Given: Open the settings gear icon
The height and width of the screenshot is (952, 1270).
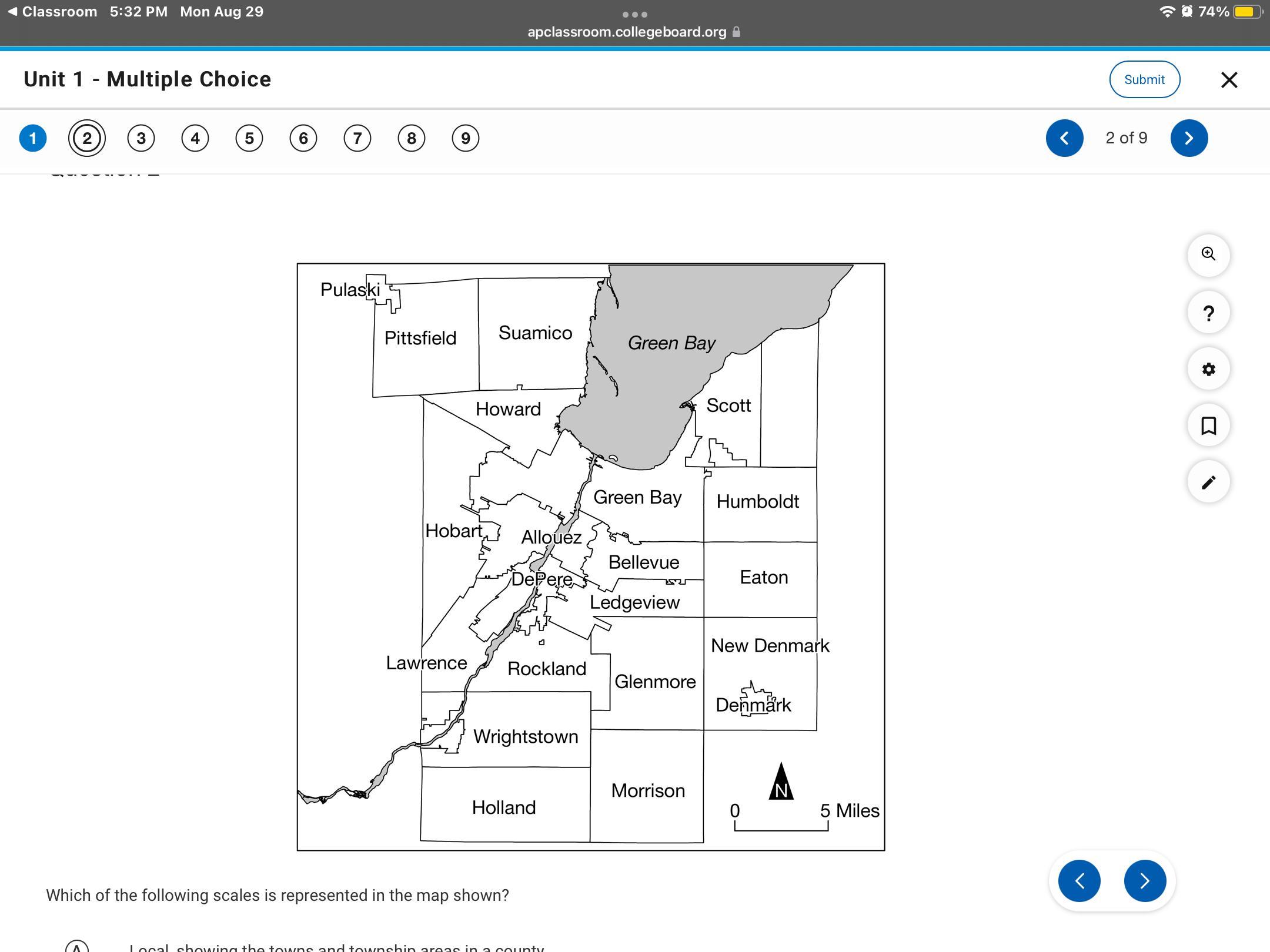Looking at the screenshot, I should click(x=1208, y=369).
